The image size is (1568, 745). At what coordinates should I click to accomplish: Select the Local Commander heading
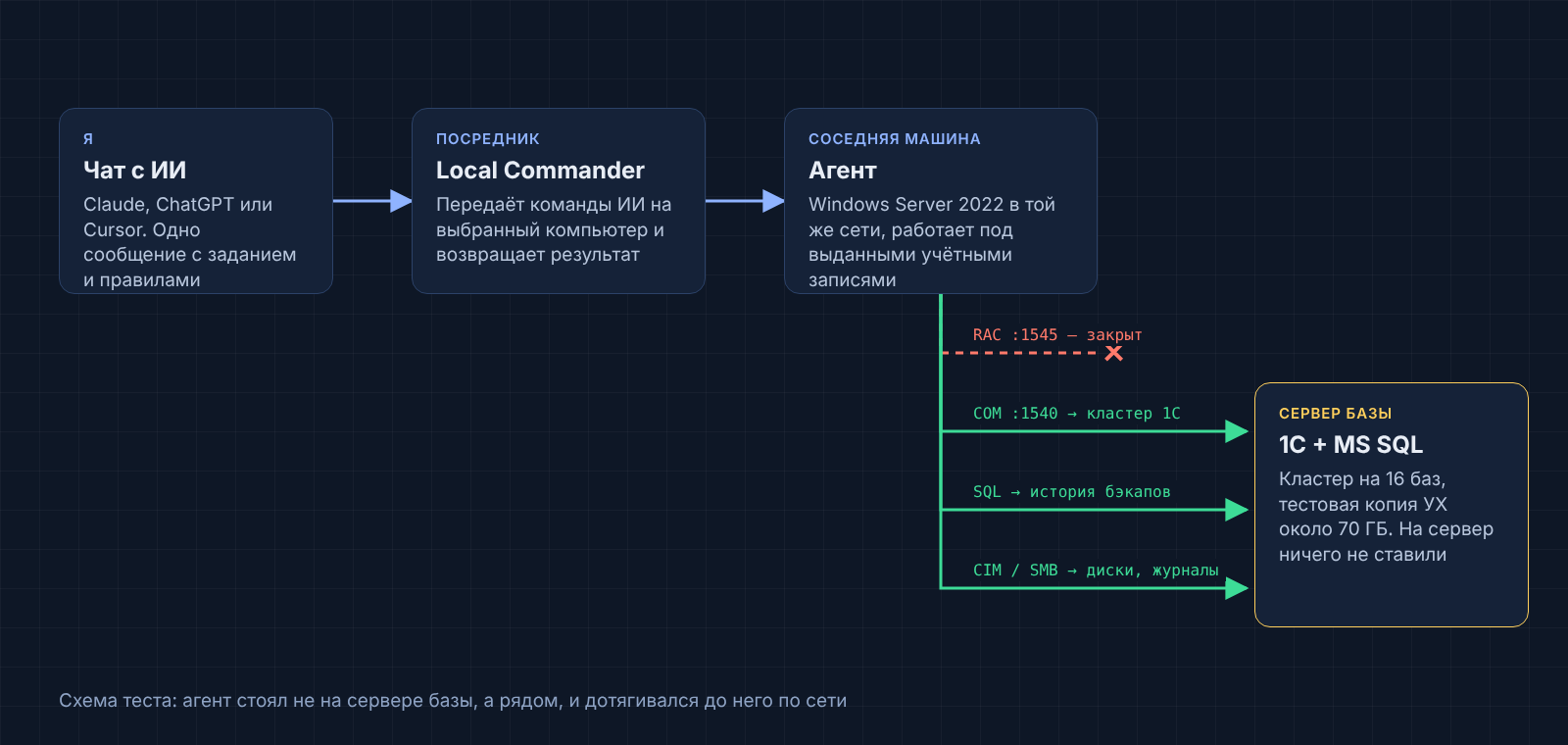[x=540, y=171]
